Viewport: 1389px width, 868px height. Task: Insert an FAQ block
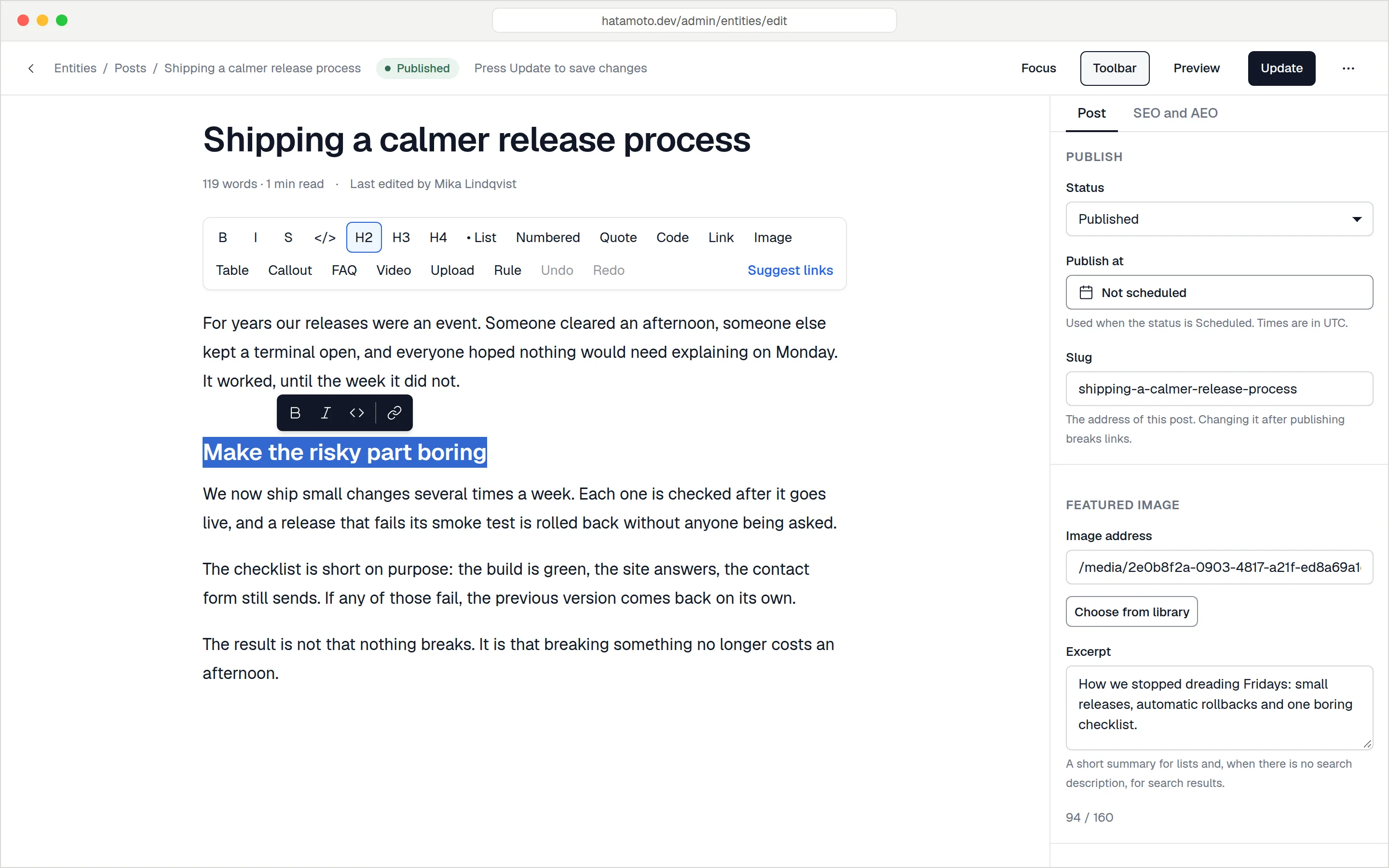pyautogui.click(x=344, y=270)
